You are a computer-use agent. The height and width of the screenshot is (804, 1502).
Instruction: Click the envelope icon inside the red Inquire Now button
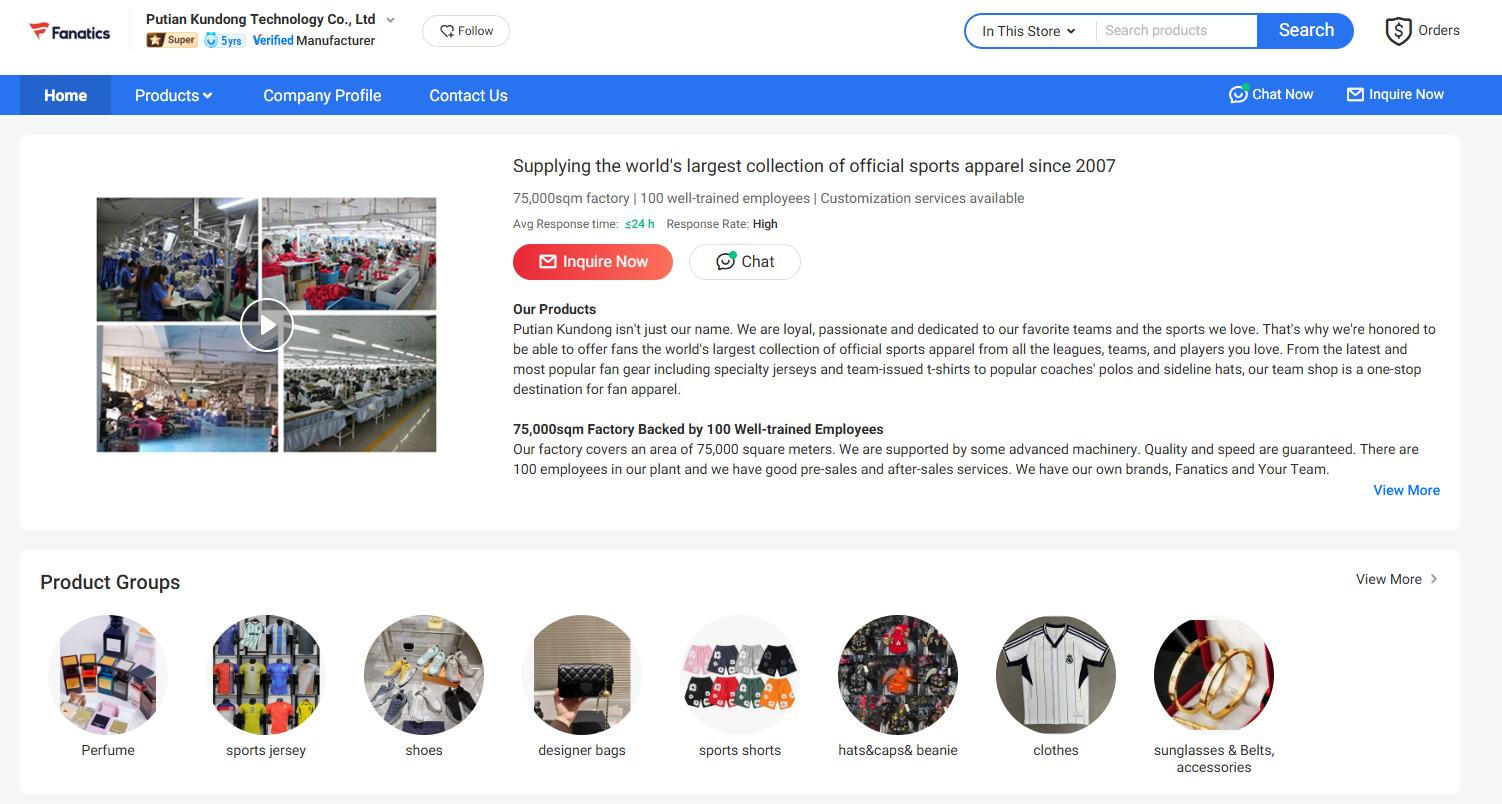pos(547,261)
